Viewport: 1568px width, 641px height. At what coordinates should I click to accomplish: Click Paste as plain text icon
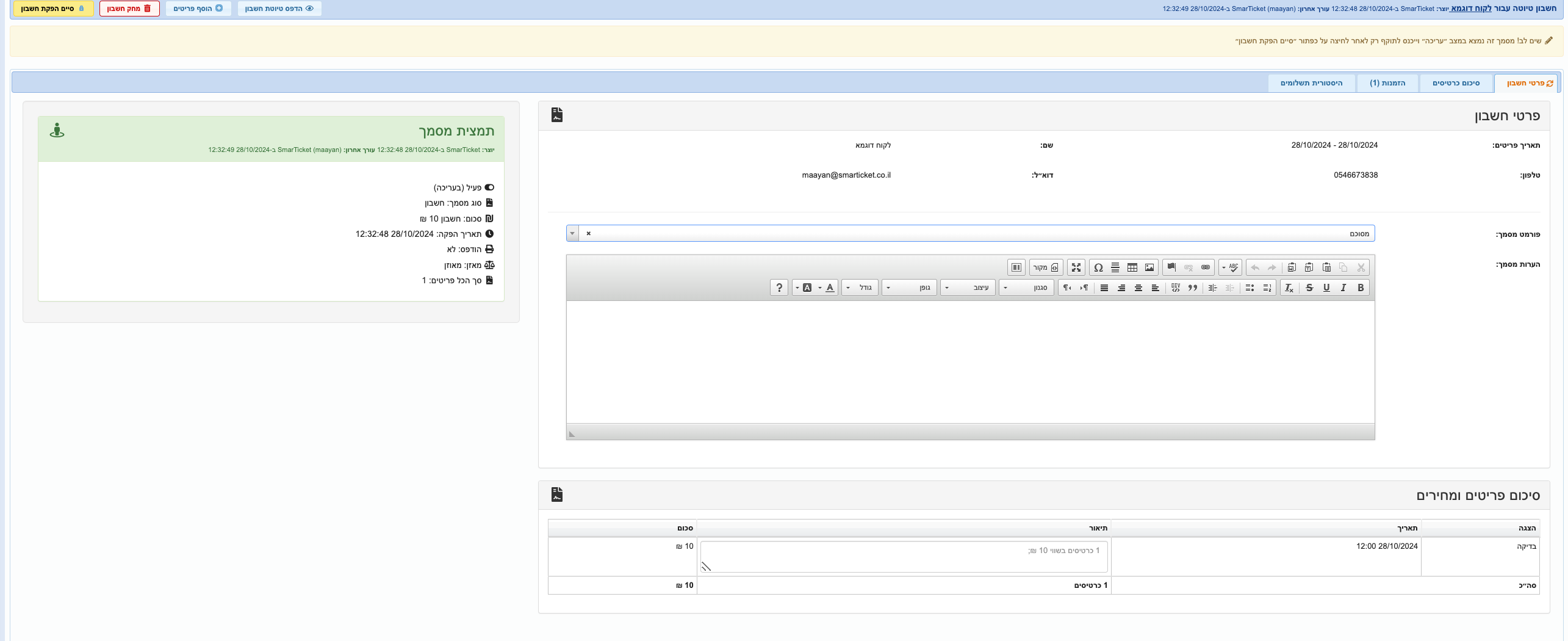(1309, 267)
